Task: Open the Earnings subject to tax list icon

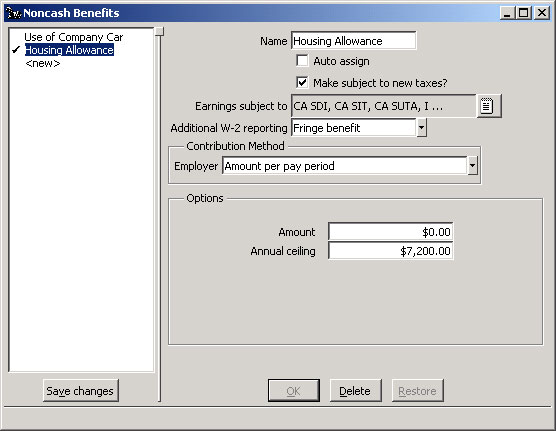Action: (x=489, y=106)
